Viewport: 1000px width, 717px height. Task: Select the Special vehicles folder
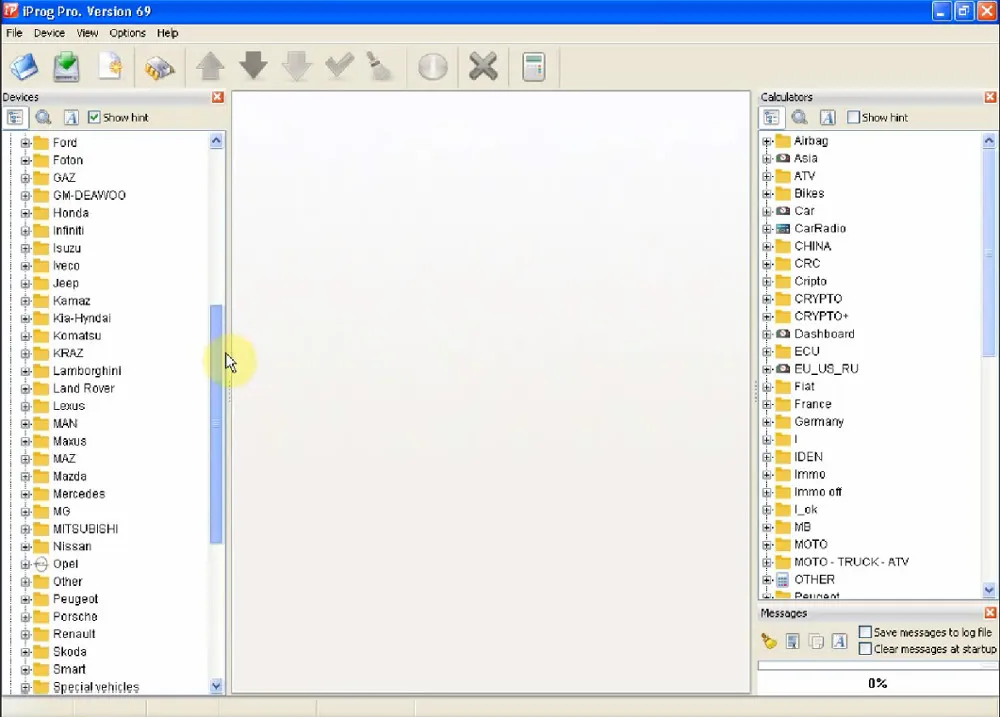tap(96, 687)
